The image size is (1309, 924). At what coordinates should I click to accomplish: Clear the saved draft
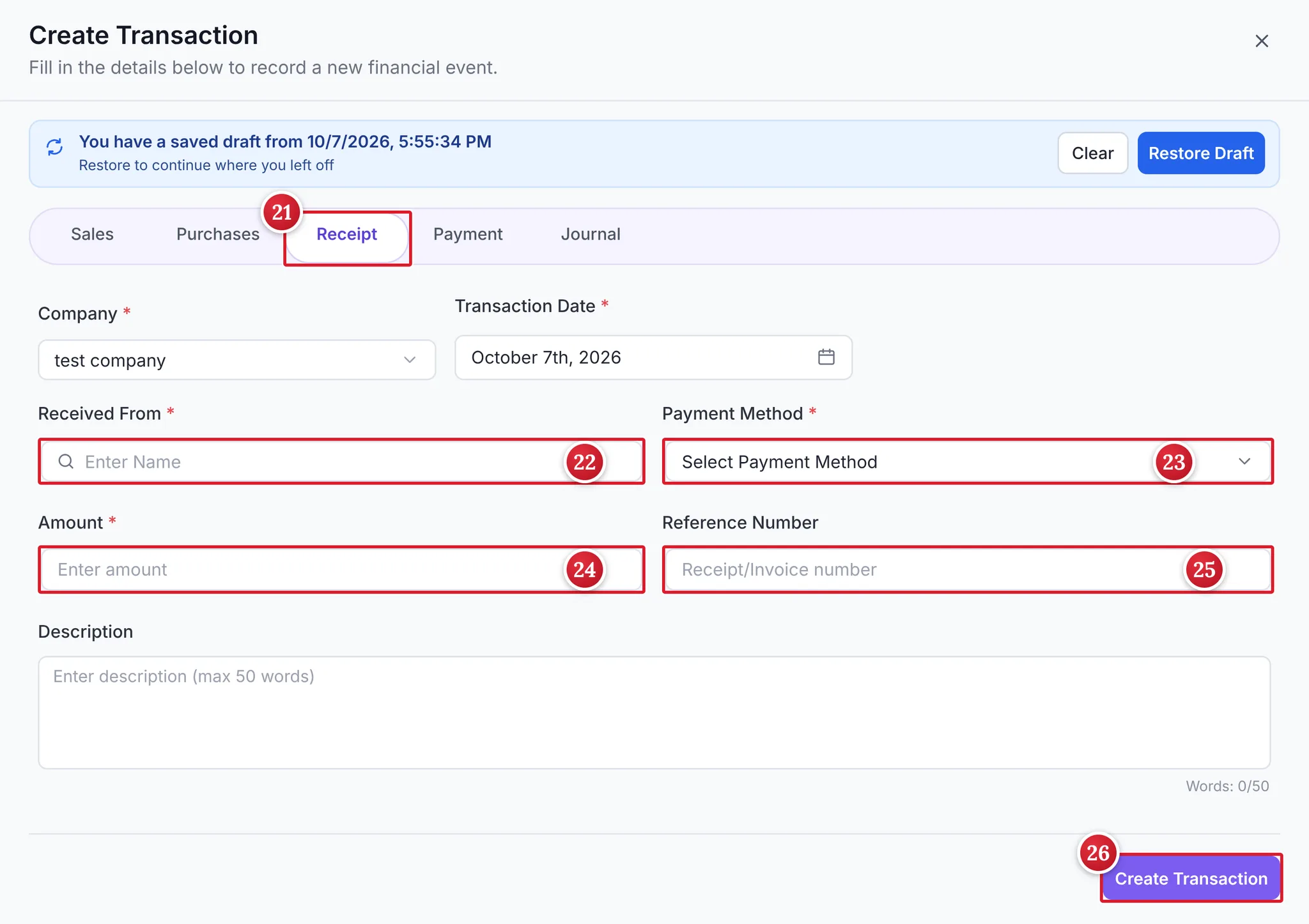tap(1092, 153)
